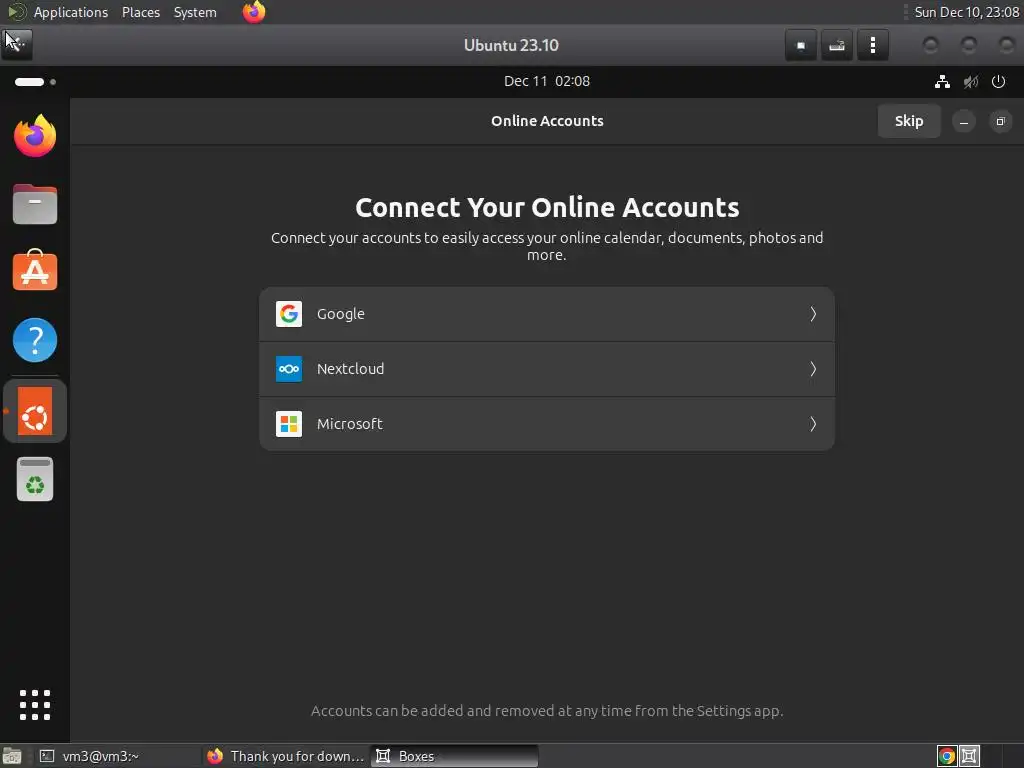Click Nextcloud account icon
The width and height of the screenshot is (1024, 768).
coord(289,369)
